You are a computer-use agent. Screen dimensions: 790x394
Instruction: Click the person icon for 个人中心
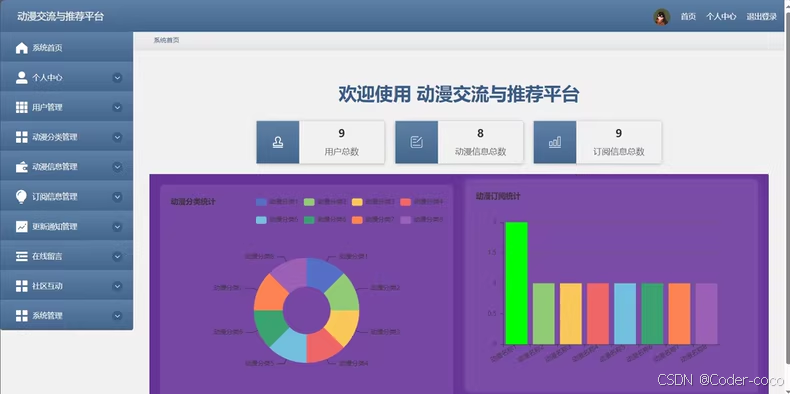click(22, 78)
